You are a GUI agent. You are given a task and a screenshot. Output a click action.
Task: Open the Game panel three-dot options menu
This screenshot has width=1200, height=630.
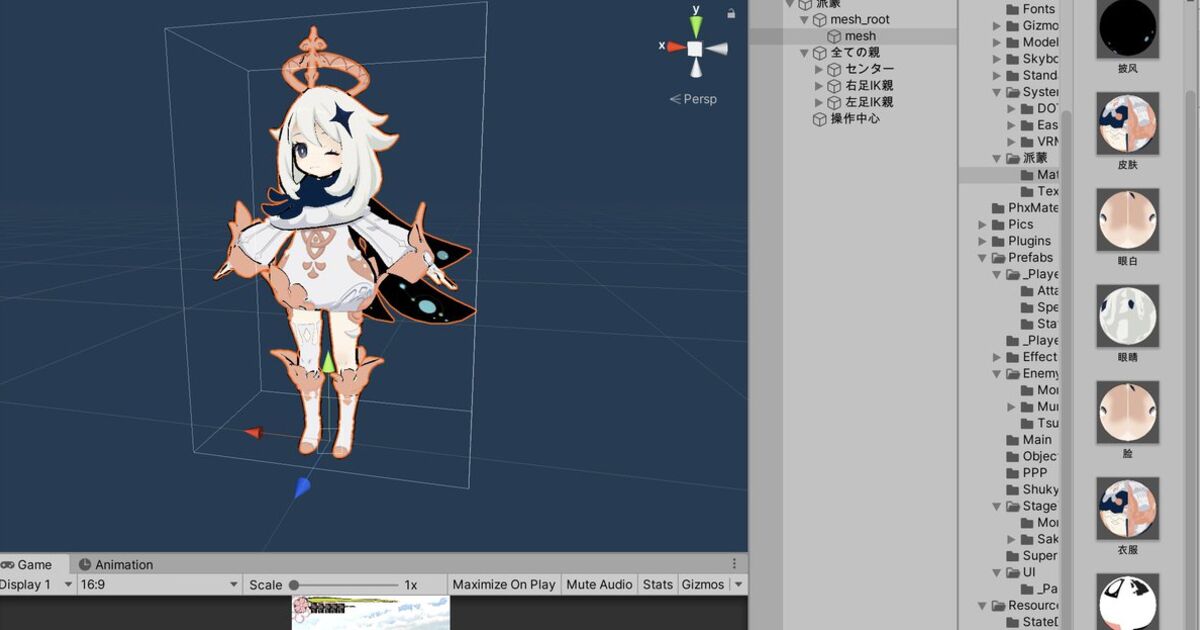click(735, 564)
